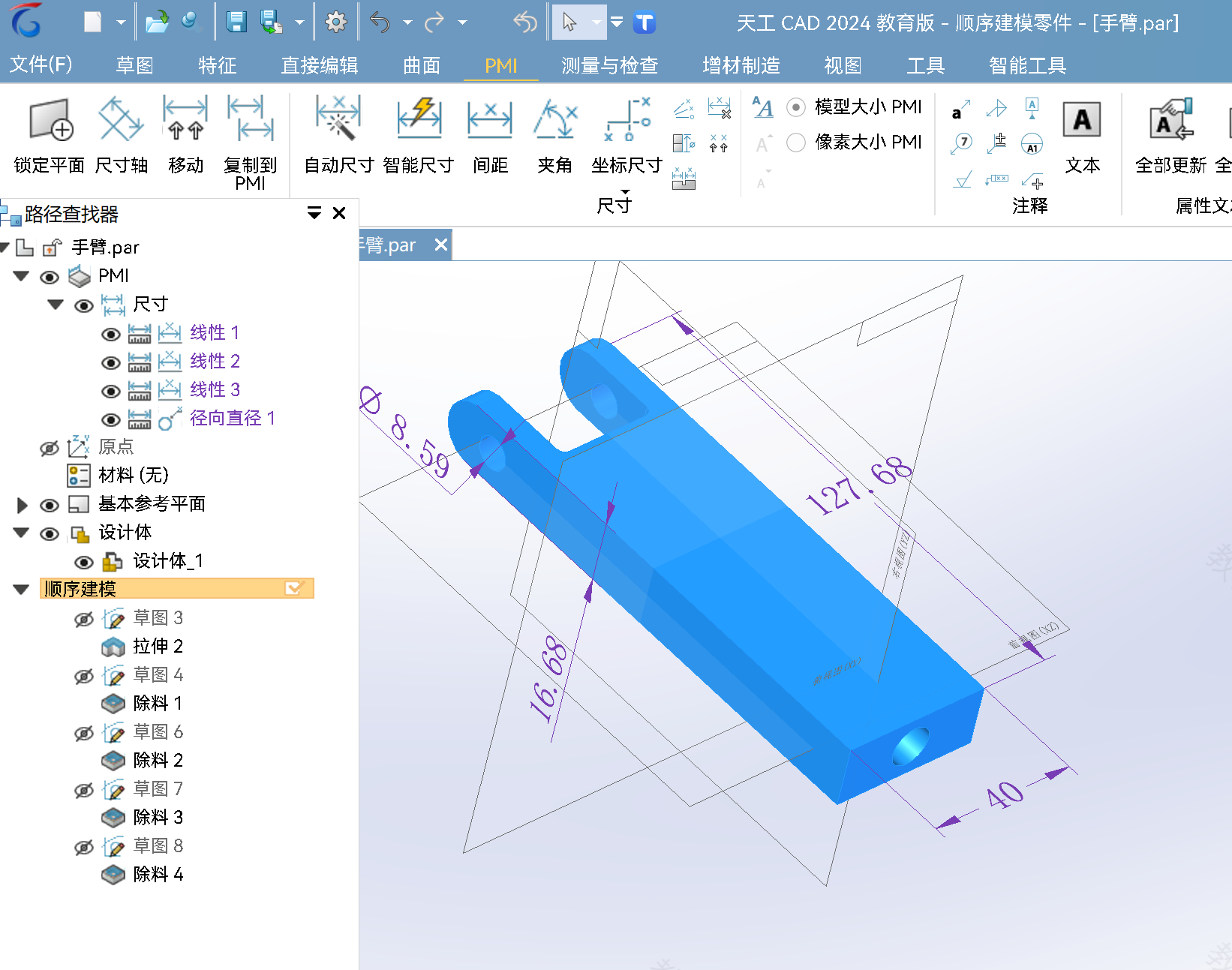This screenshot has width=1232, height=970.
Task: Click the Undo arrow icon
Action: coord(380,23)
